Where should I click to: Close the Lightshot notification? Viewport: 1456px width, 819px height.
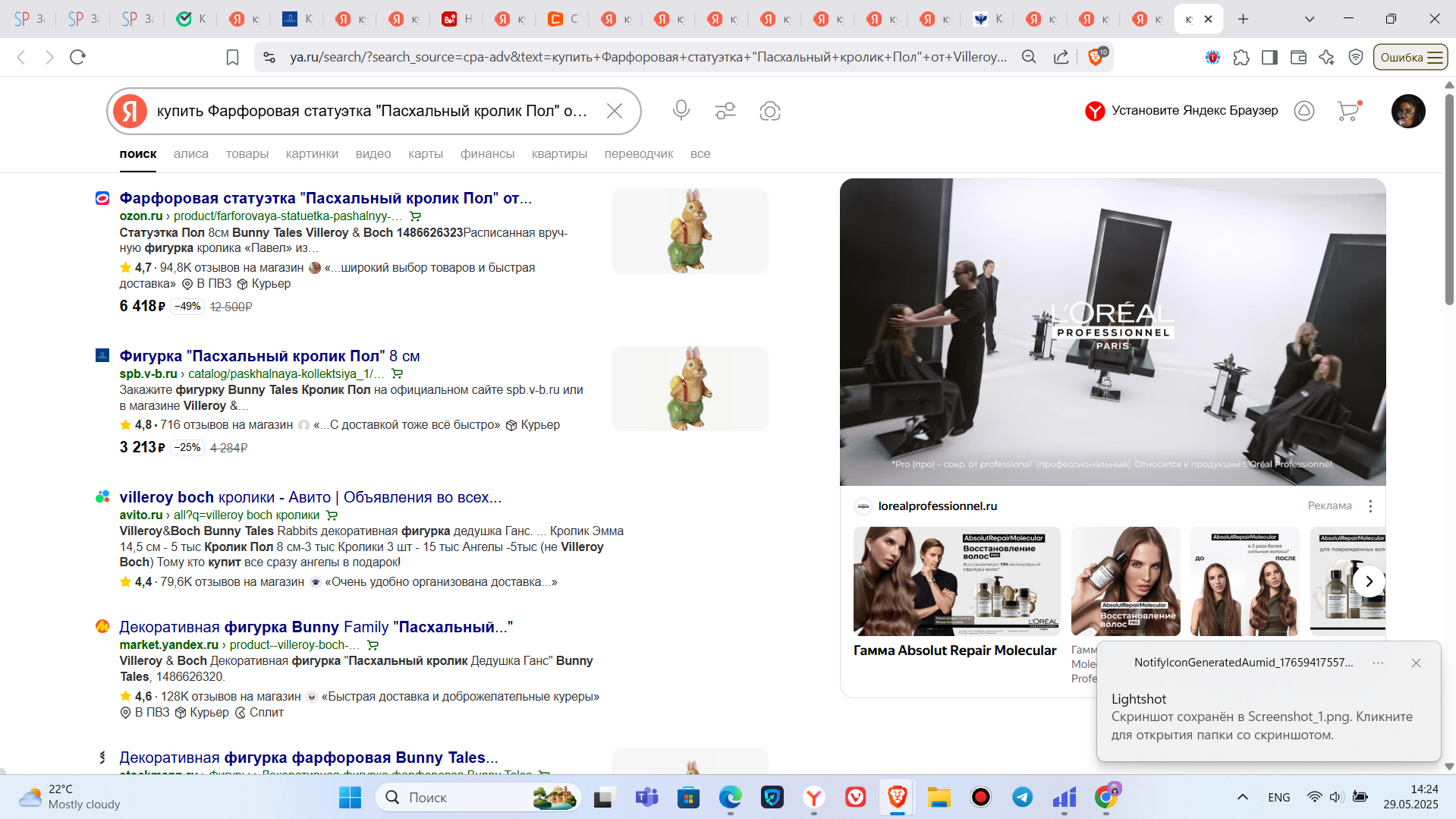[x=1416, y=663]
